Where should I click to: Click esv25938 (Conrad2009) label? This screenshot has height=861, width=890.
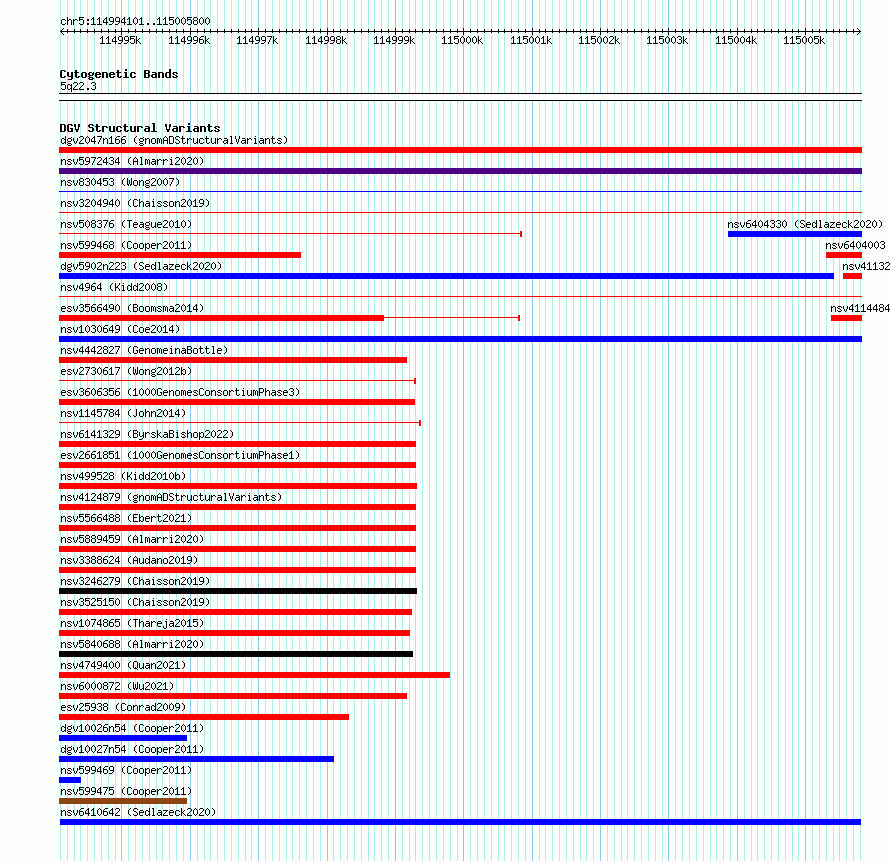tap(123, 707)
